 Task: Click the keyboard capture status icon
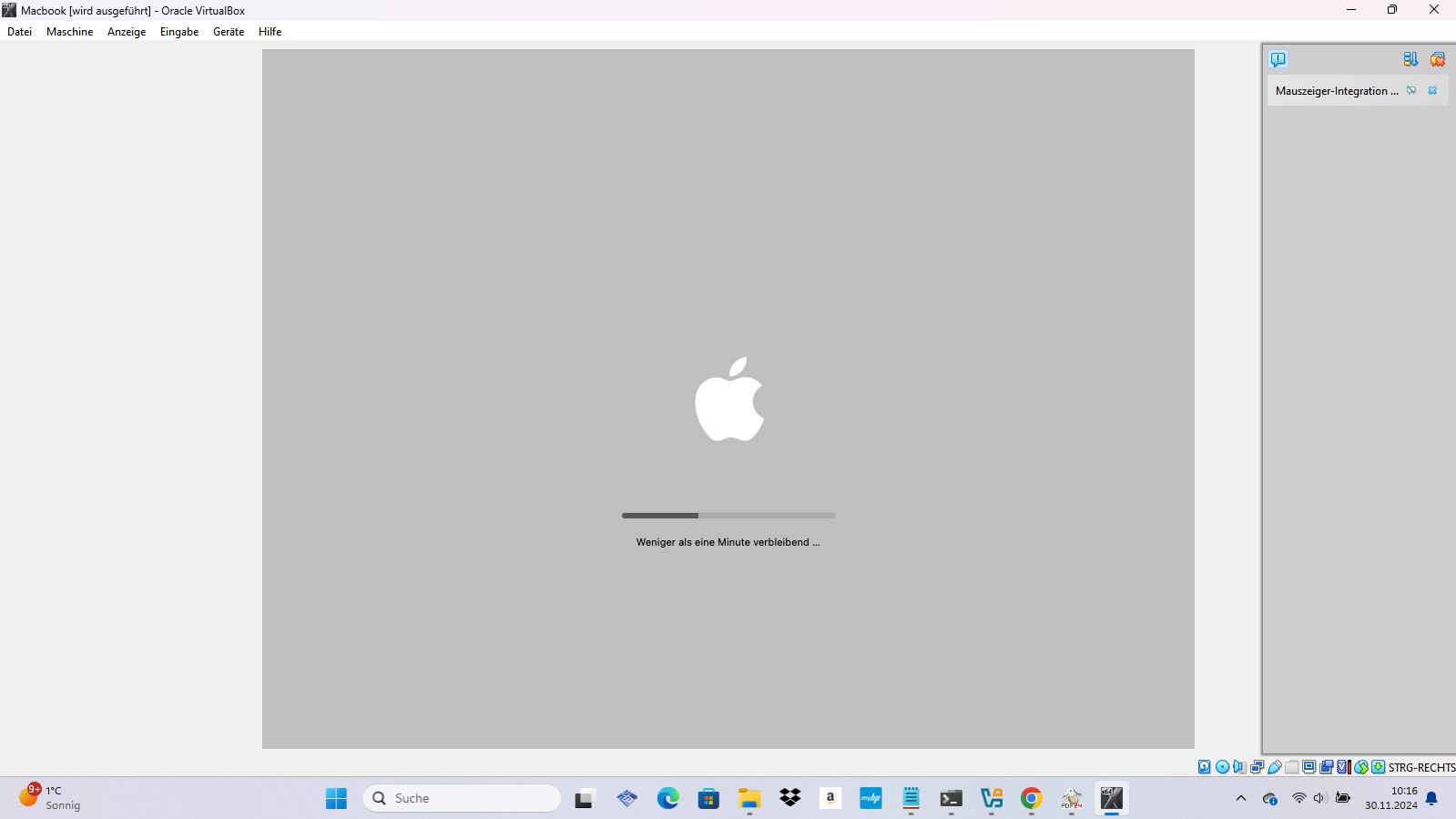pos(1379,767)
